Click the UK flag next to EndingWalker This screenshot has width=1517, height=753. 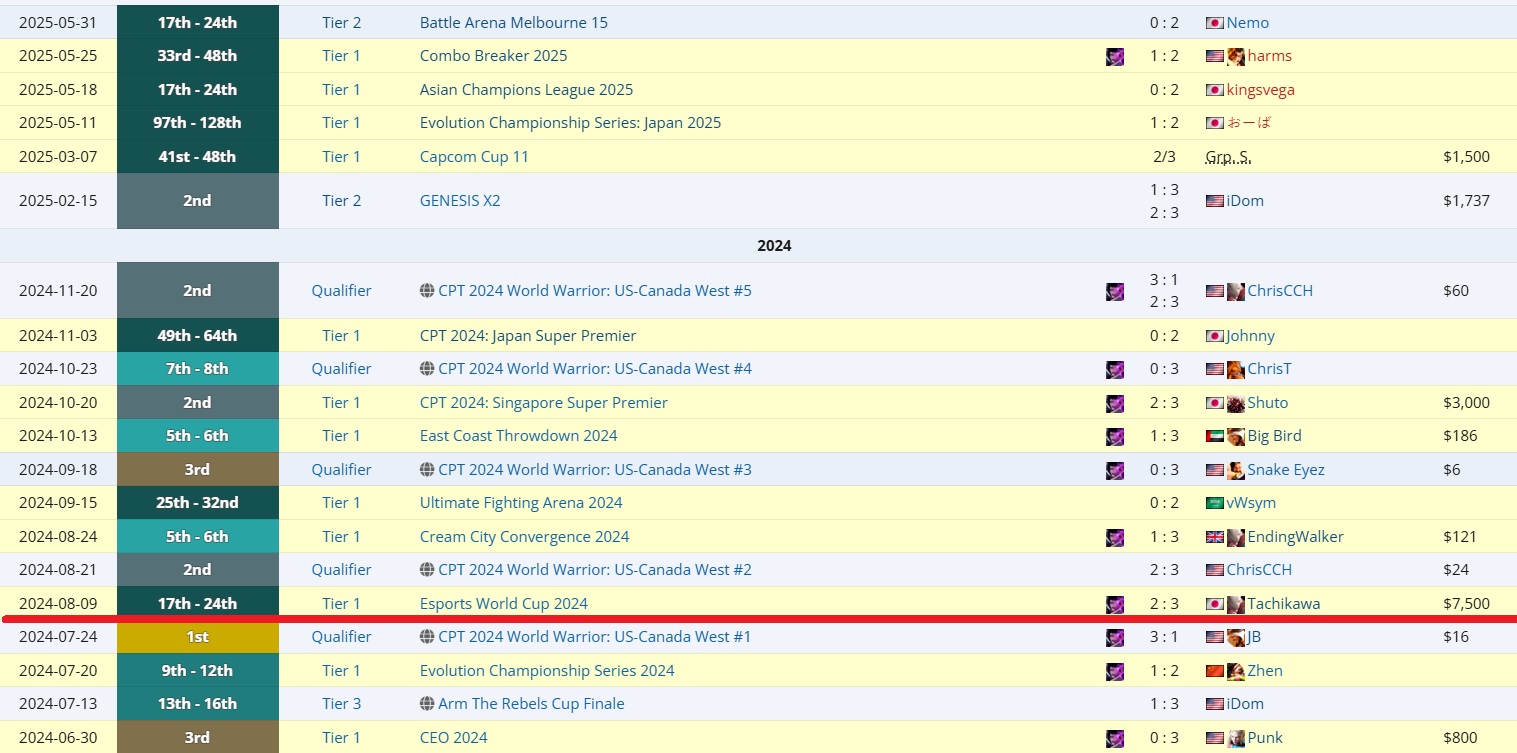pyautogui.click(x=1215, y=538)
